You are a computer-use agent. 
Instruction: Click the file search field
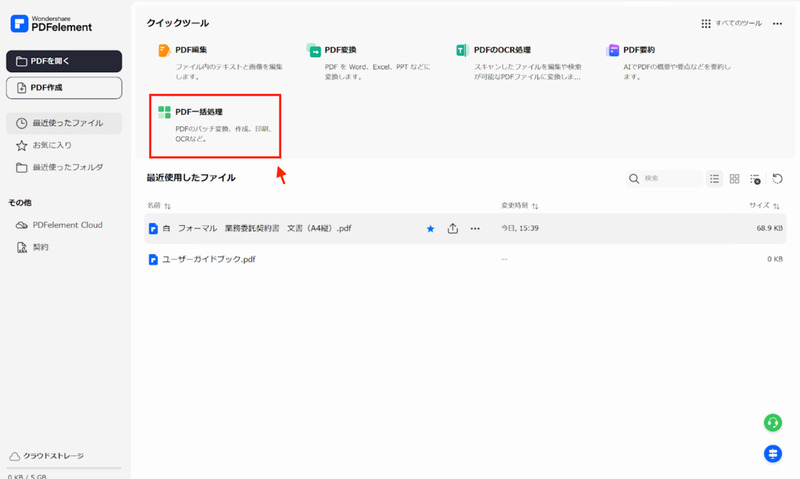pyautogui.click(x=664, y=179)
